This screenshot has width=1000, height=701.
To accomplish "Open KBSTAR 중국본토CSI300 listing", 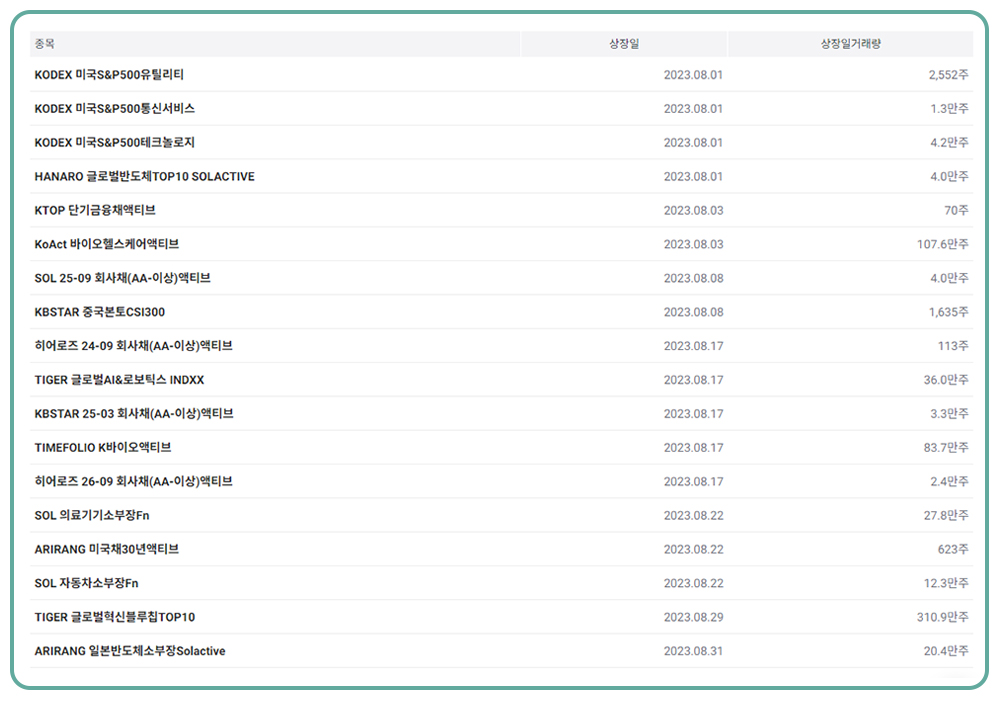I will coord(100,312).
